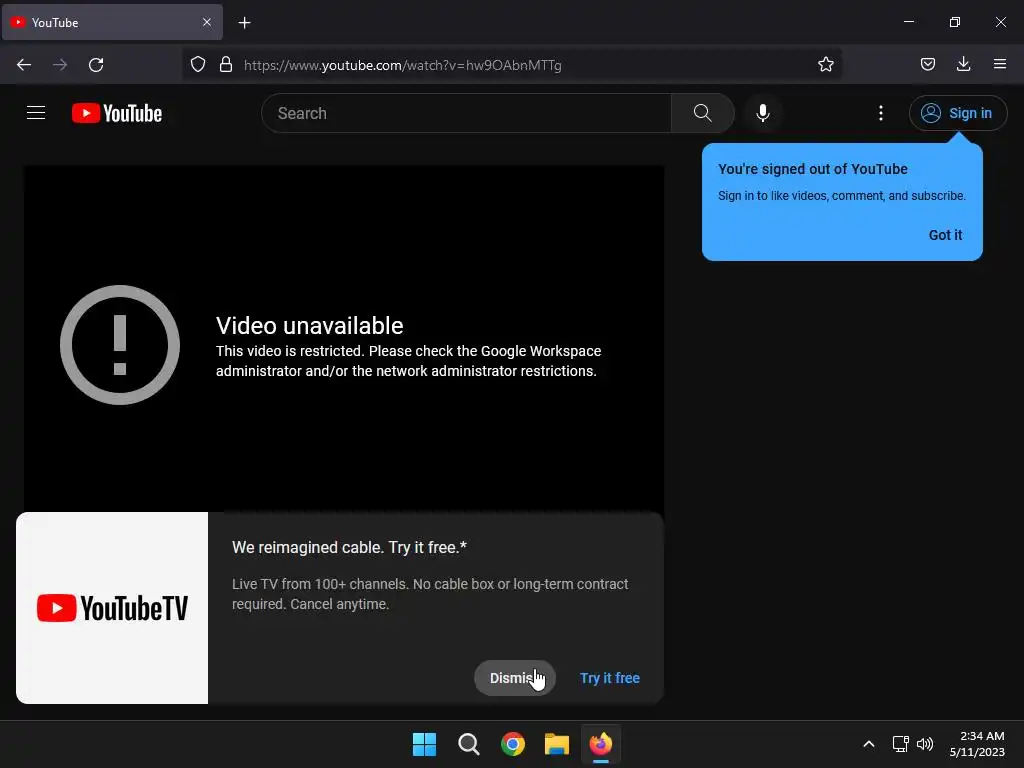This screenshot has width=1024, height=768.
Task: Launch Chrome from the taskbar
Action: (x=513, y=744)
